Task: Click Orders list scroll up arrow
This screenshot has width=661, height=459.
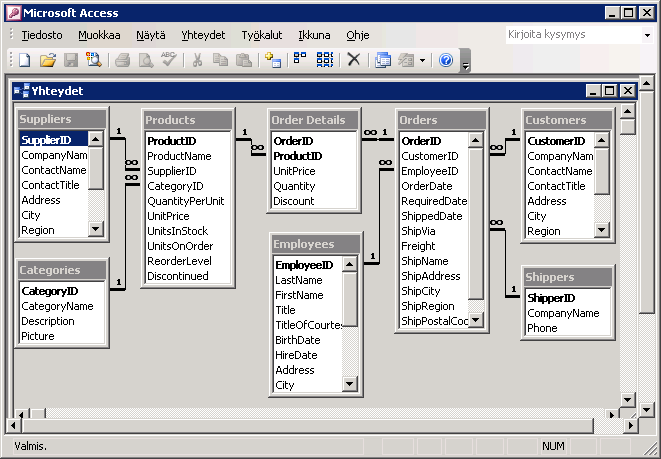Action: [476, 140]
